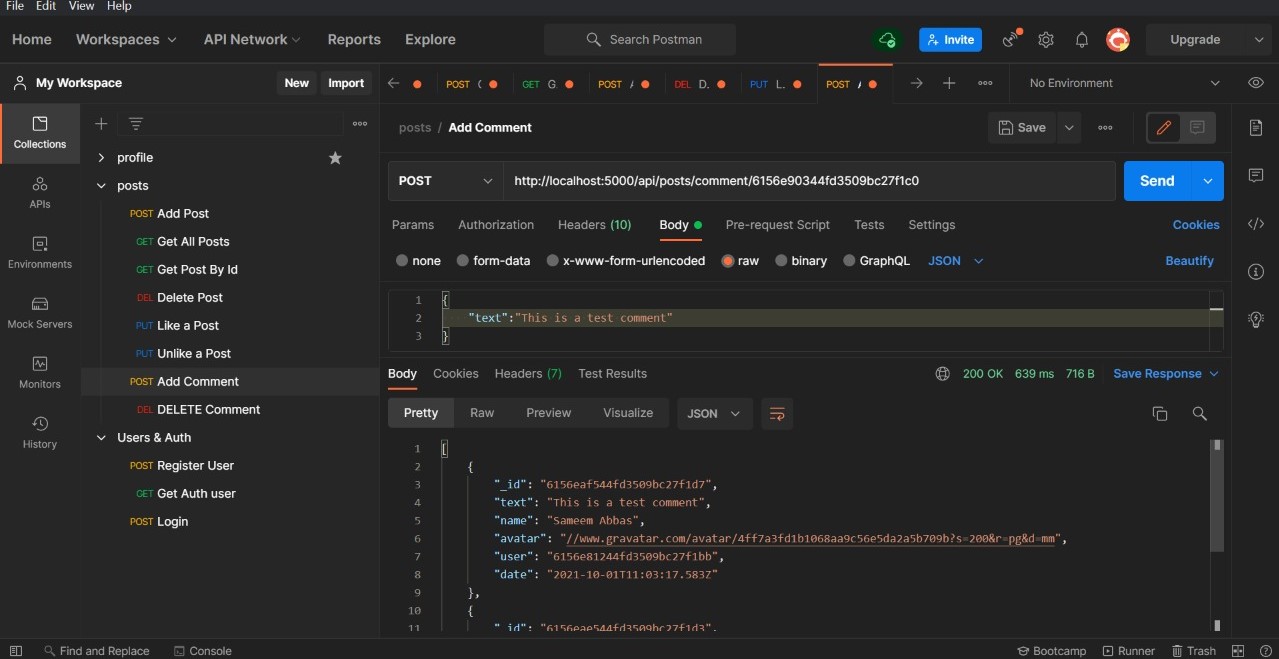Click the Cookies link
Screen dimensions: 1279x659
[x=1196, y=225]
